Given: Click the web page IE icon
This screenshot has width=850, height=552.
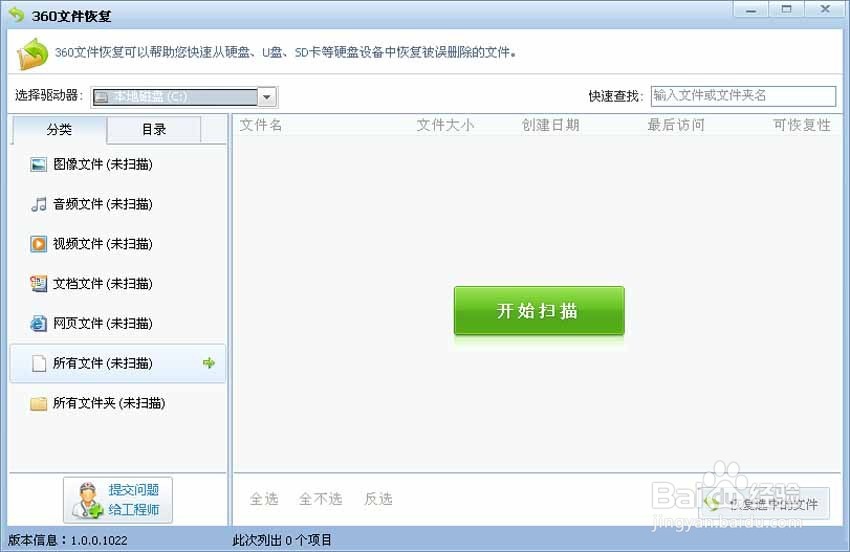Looking at the screenshot, I should pos(38,324).
